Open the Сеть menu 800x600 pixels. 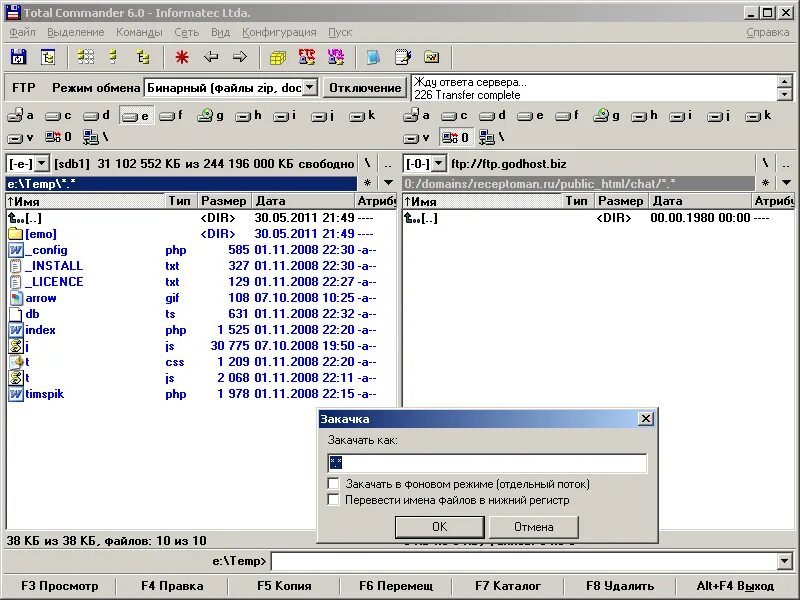pos(186,32)
